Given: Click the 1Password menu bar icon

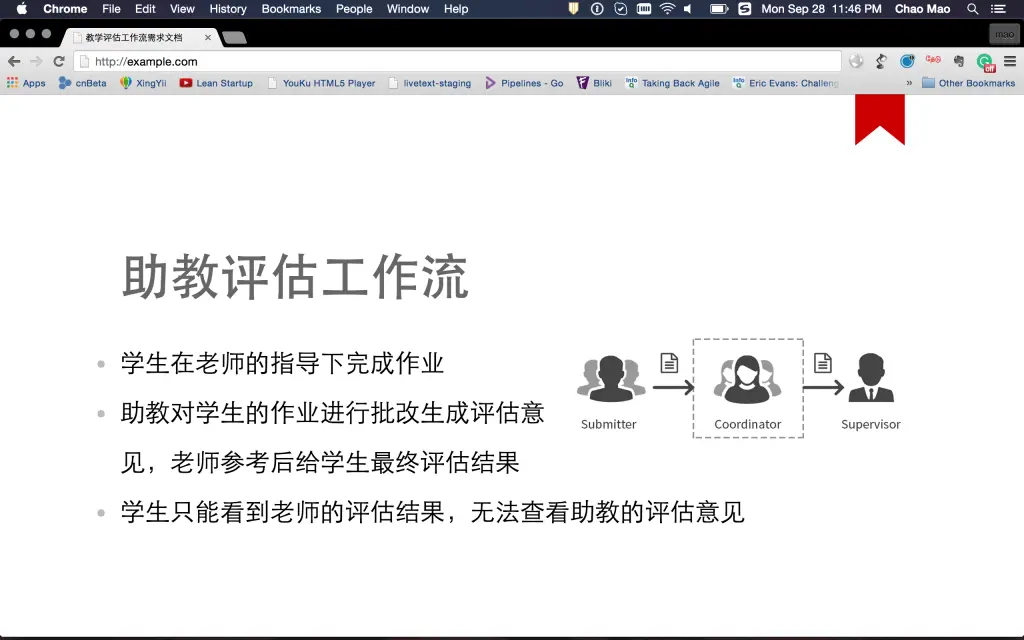Looking at the screenshot, I should 597,8.
